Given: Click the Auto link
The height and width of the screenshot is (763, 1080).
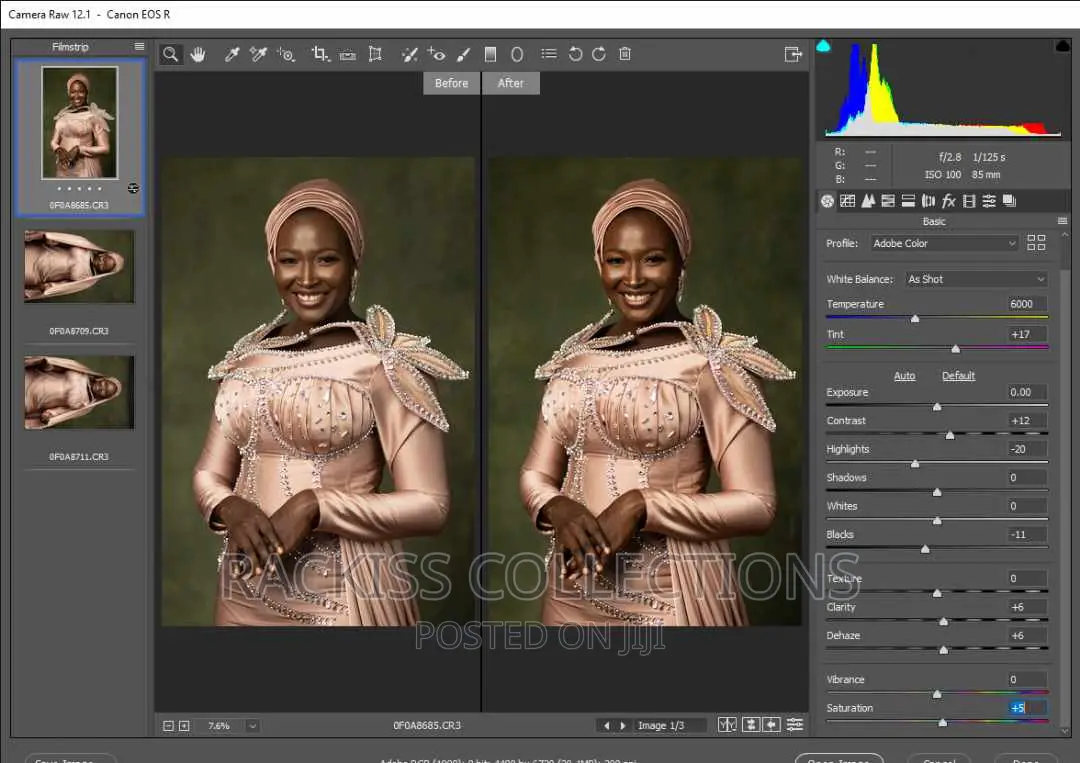Looking at the screenshot, I should [x=904, y=376].
